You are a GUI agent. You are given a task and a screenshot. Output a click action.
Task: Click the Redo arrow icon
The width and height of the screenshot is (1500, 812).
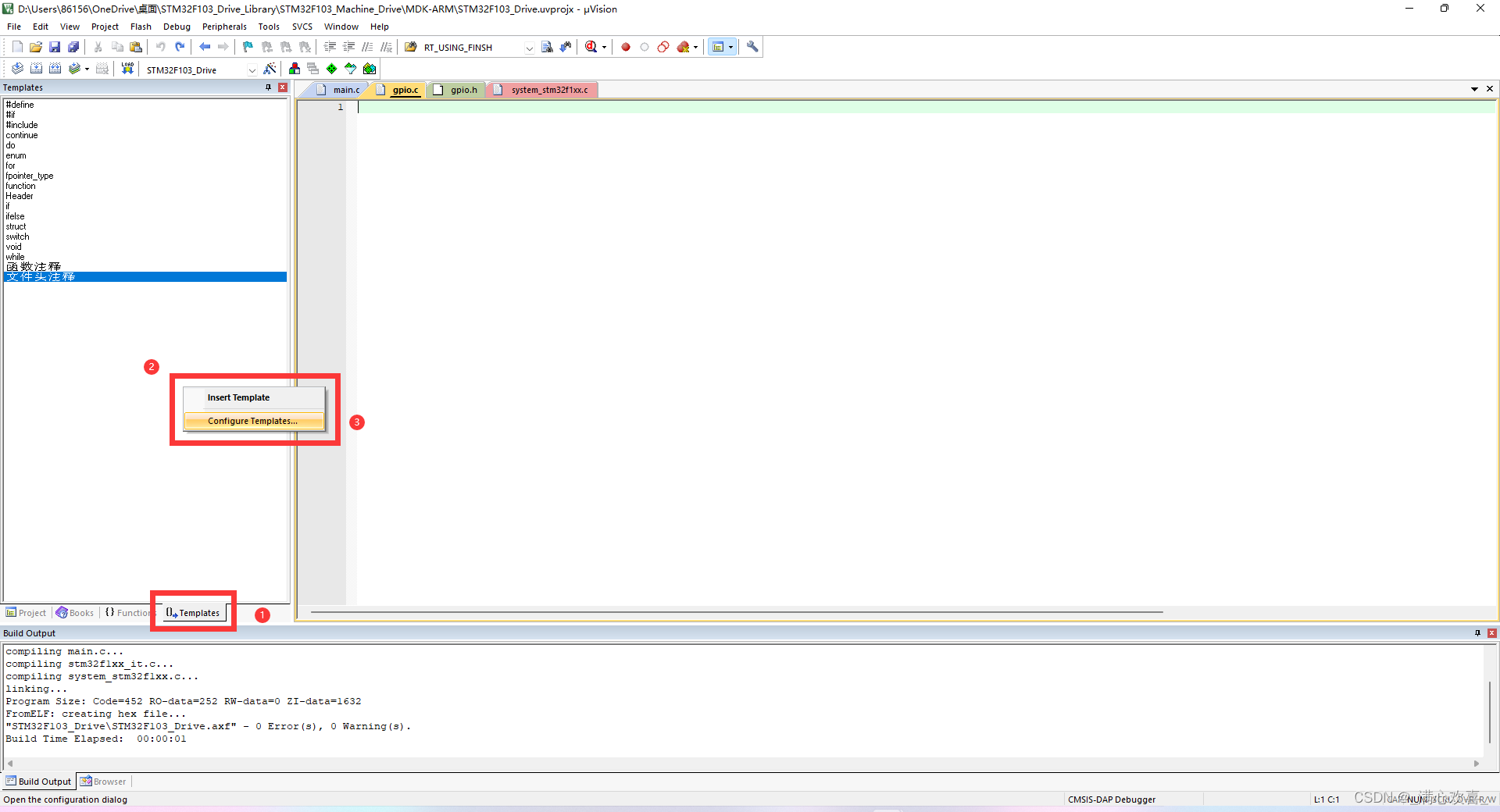coord(180,47)
